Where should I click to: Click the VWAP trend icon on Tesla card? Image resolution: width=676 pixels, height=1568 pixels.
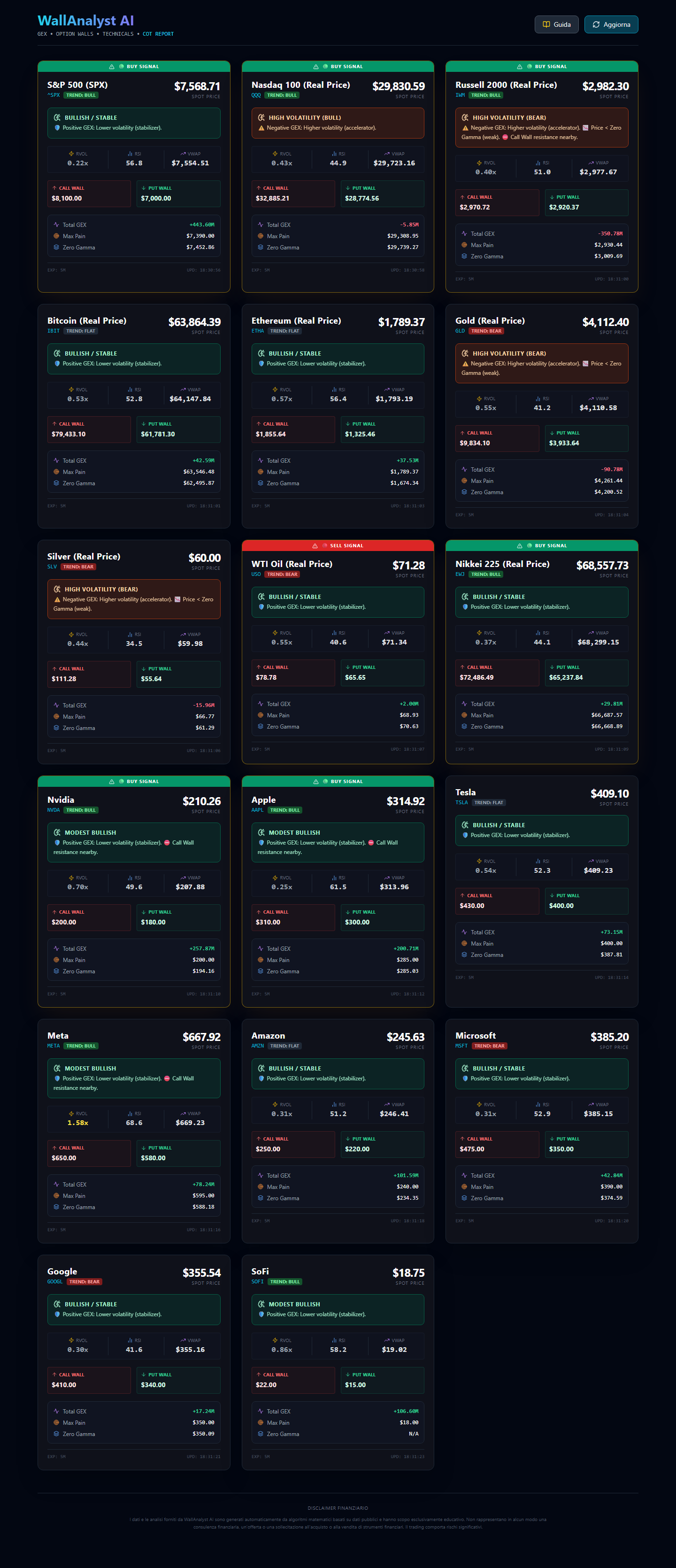591,862
